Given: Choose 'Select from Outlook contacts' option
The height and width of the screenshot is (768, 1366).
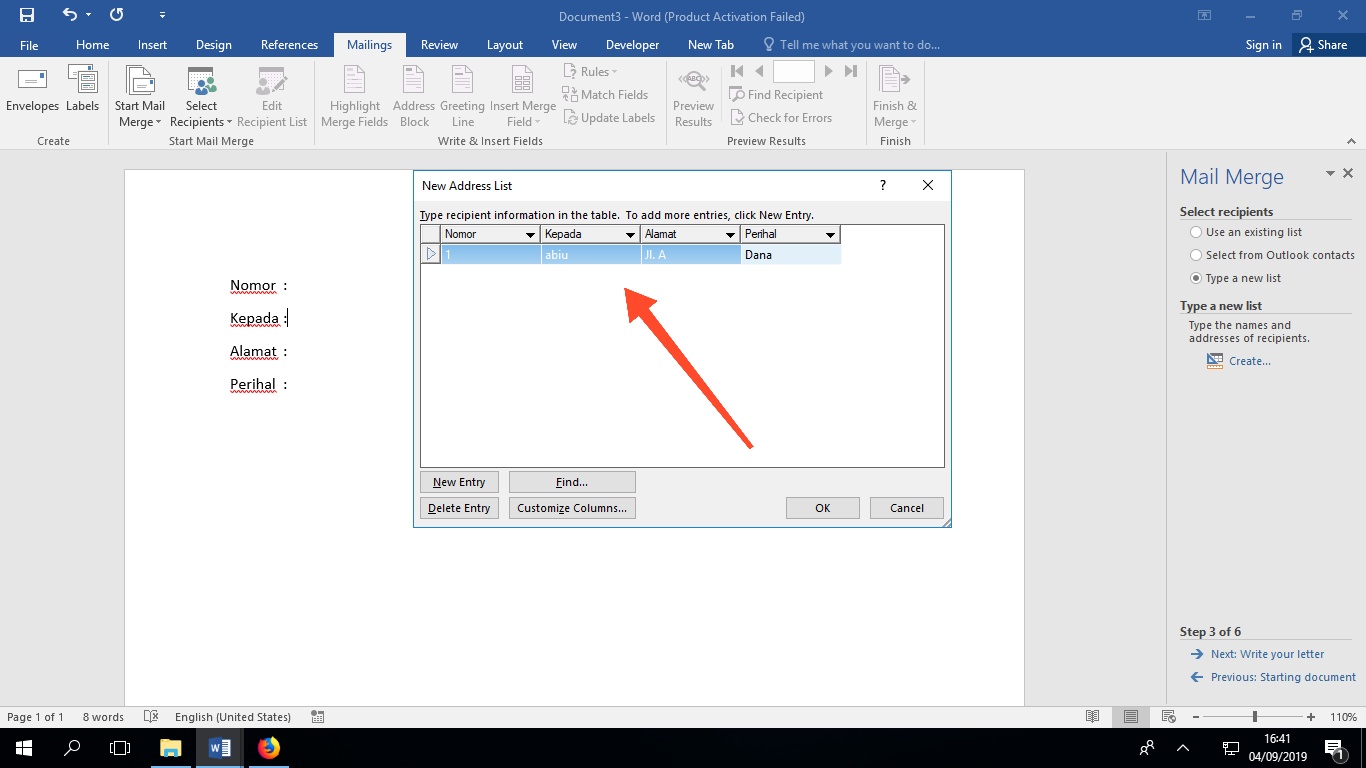Looking at the screenshot, I should point(1196,255).
